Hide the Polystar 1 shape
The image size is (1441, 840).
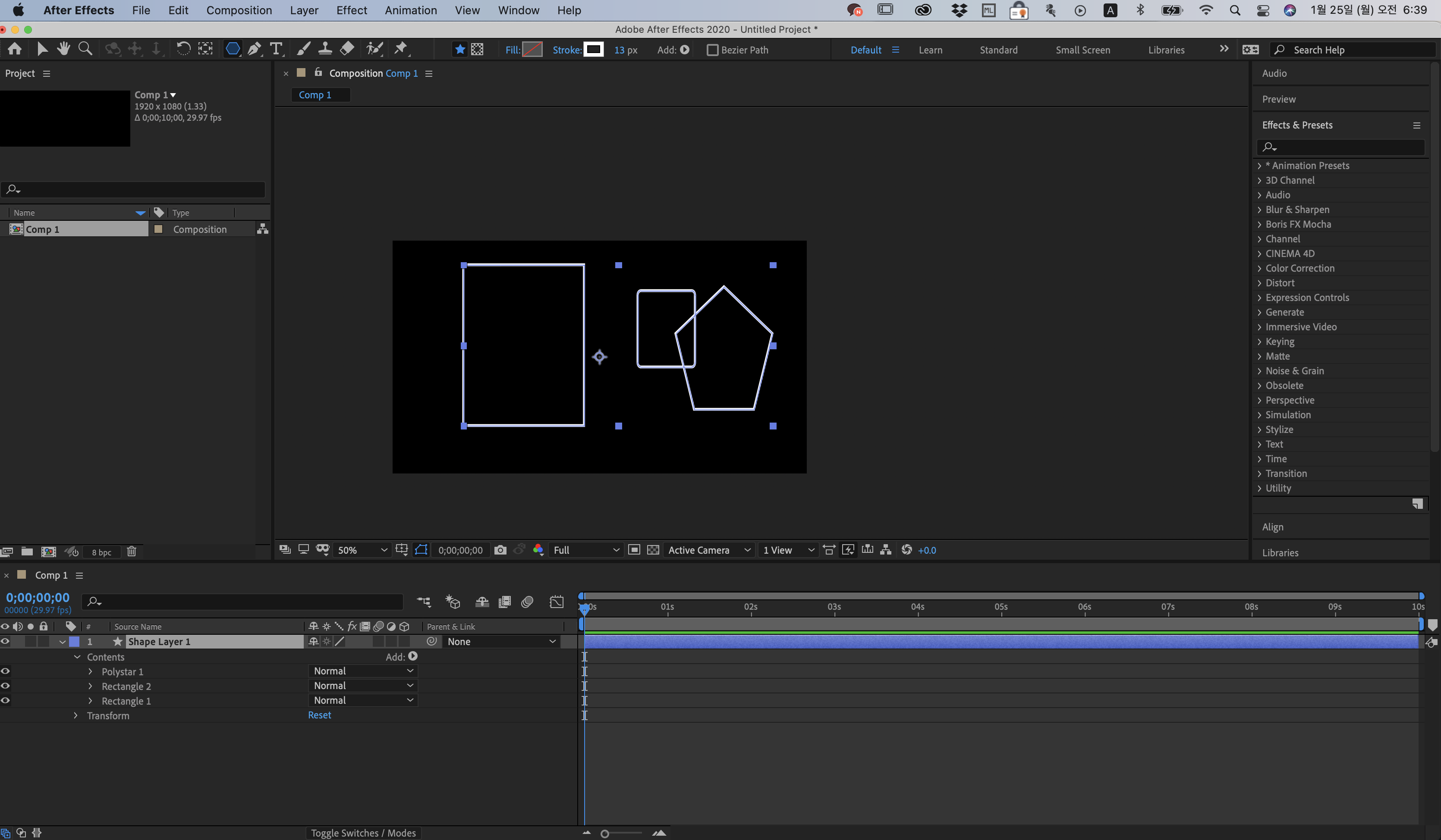(x=6, y=671)
